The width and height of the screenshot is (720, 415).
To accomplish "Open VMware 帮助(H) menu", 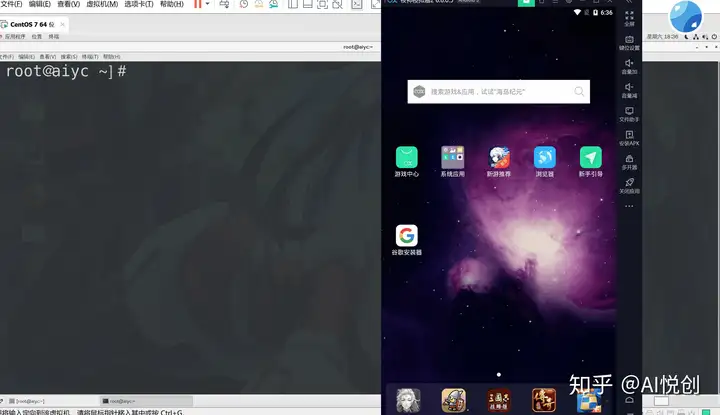I will 172,4.
